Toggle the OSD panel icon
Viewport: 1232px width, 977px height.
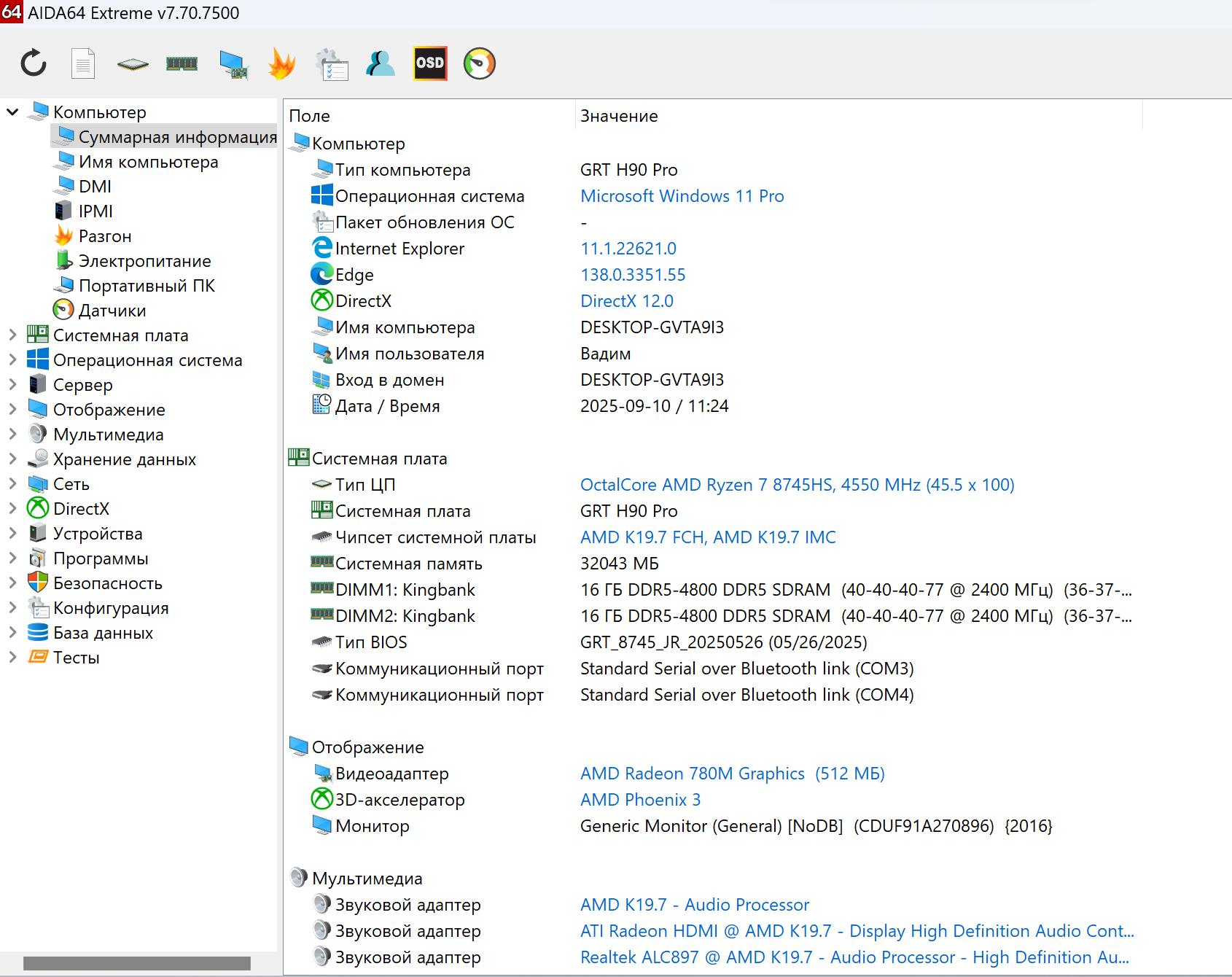(x=430, y=63)
